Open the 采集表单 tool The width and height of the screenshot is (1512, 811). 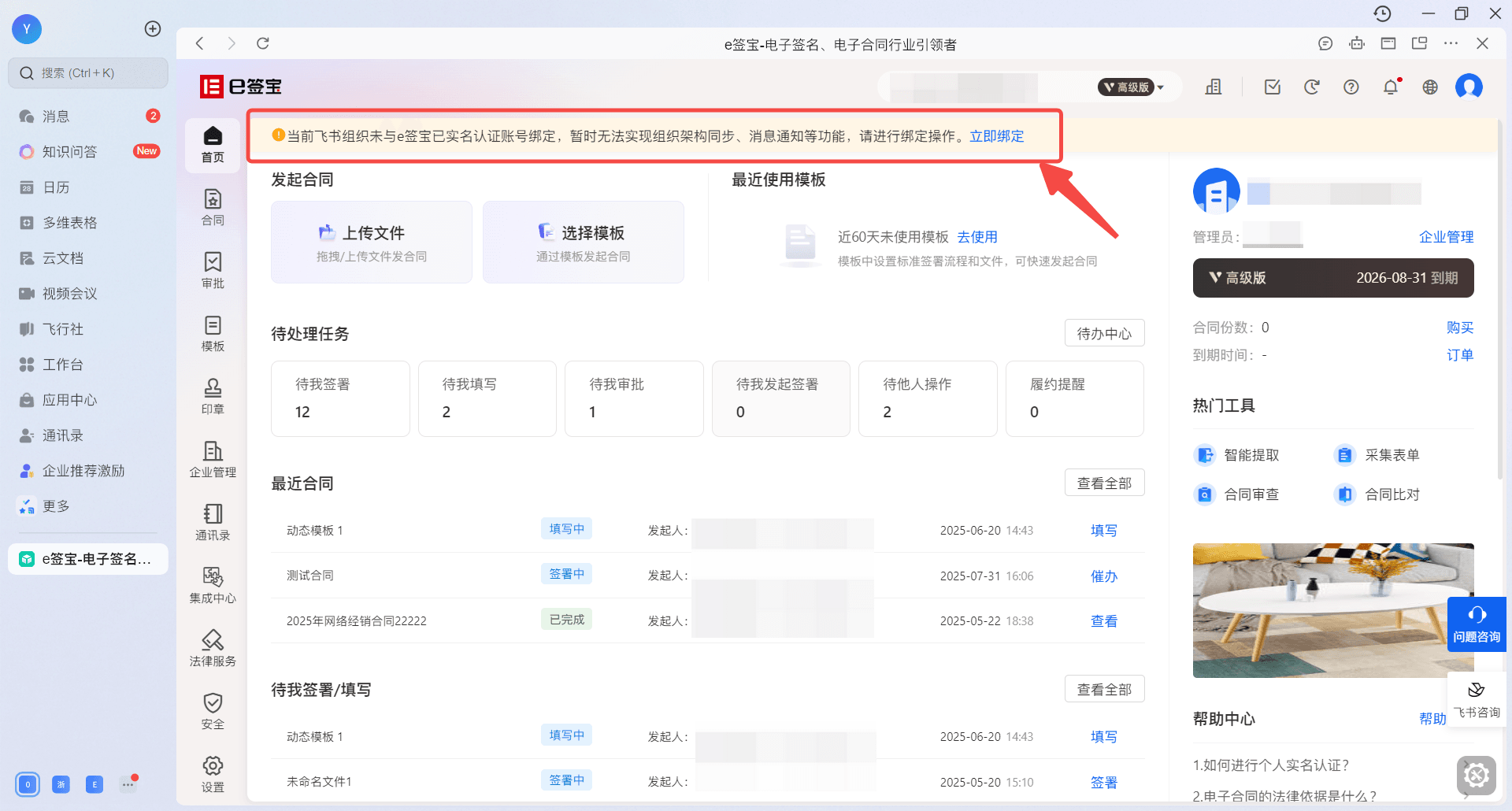coord(1377,455)
